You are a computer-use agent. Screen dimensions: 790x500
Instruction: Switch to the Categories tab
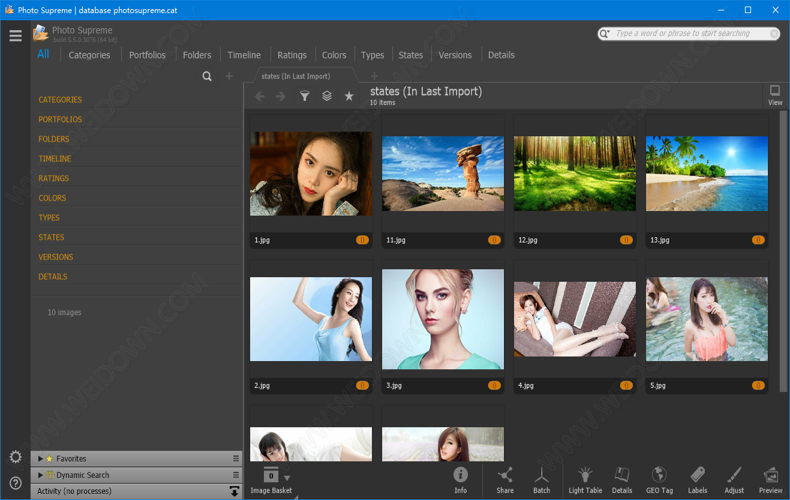pos(89,55)
